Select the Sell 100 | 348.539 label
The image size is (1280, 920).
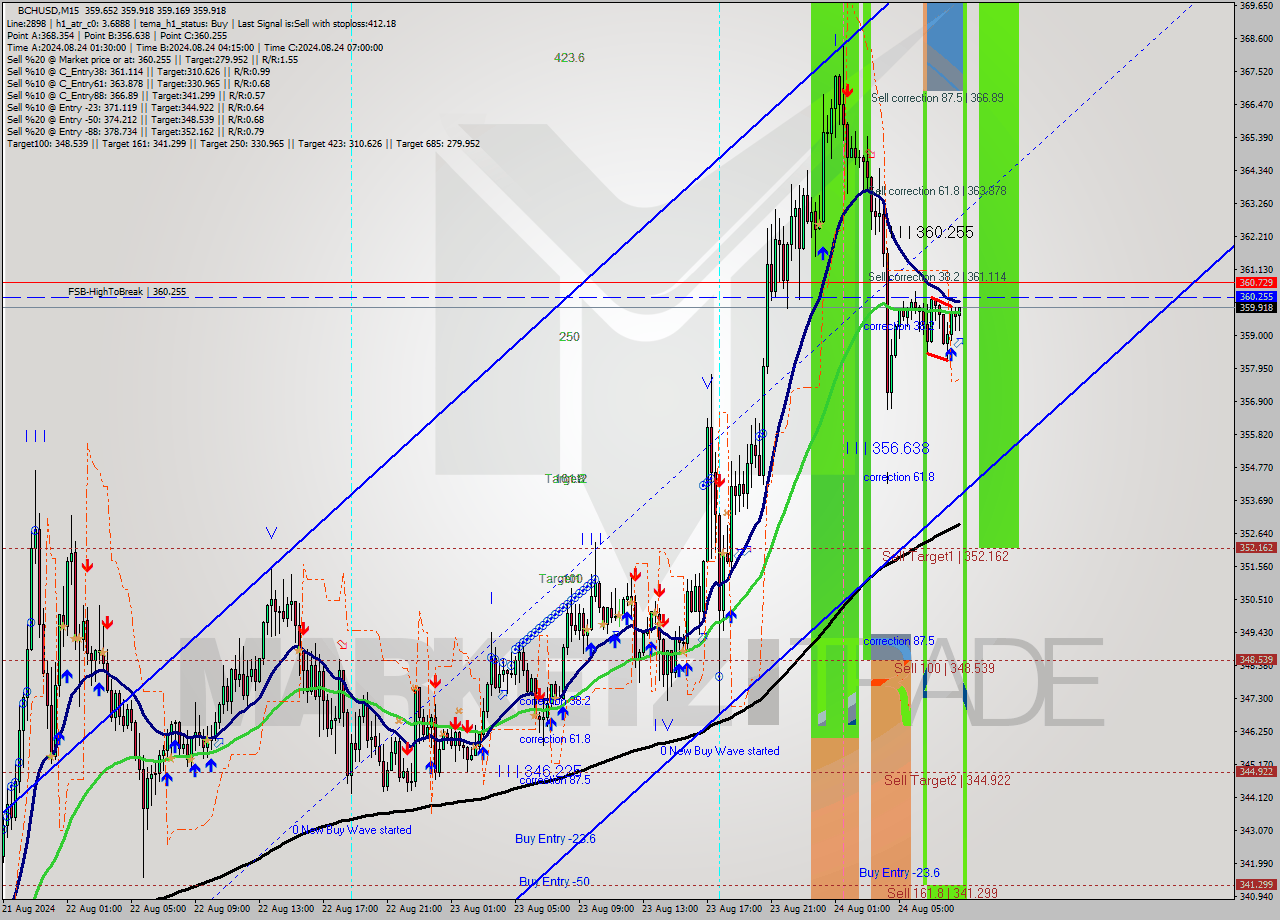coord(944,668)
